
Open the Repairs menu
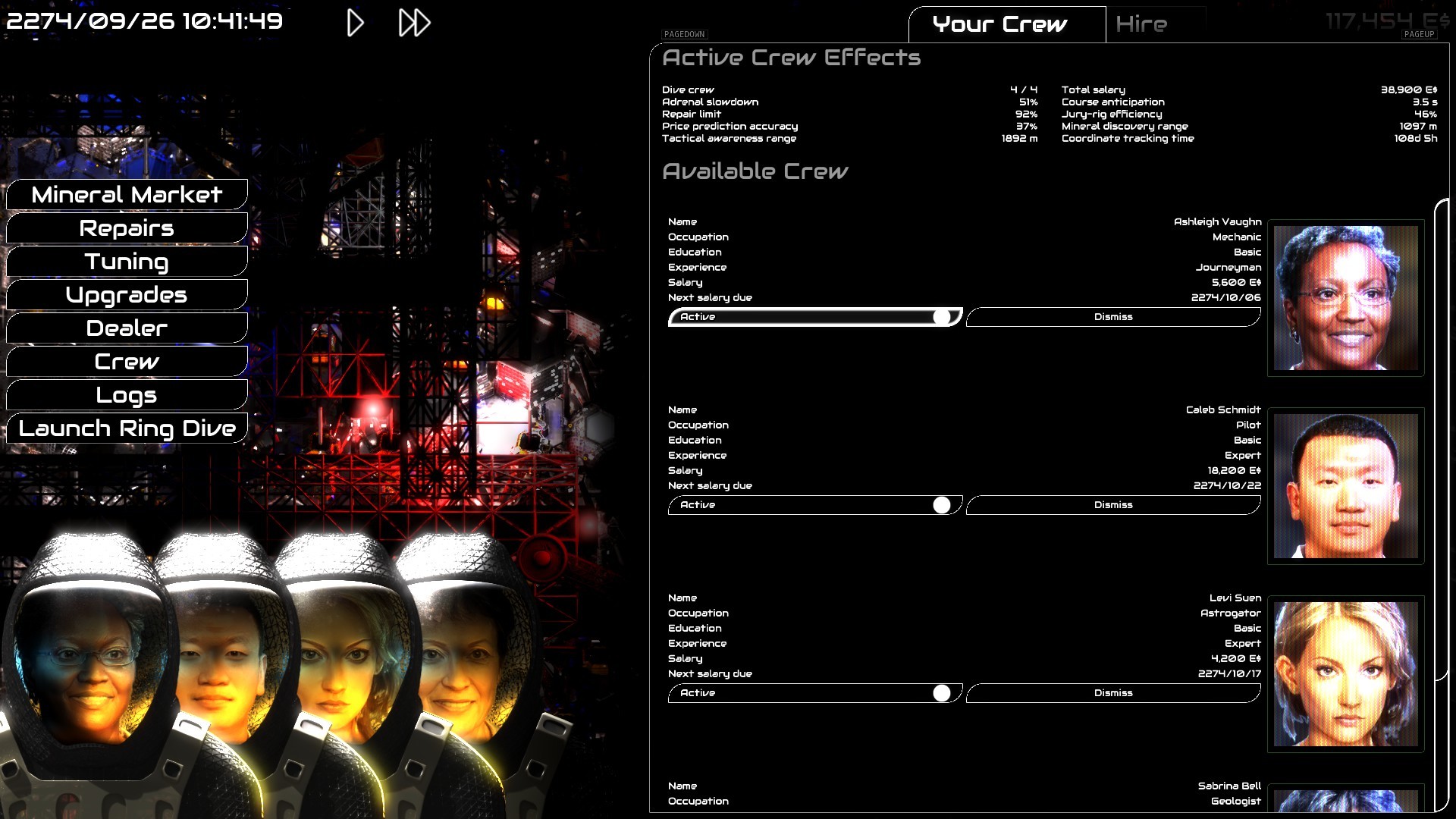click(x=127, y=228)
